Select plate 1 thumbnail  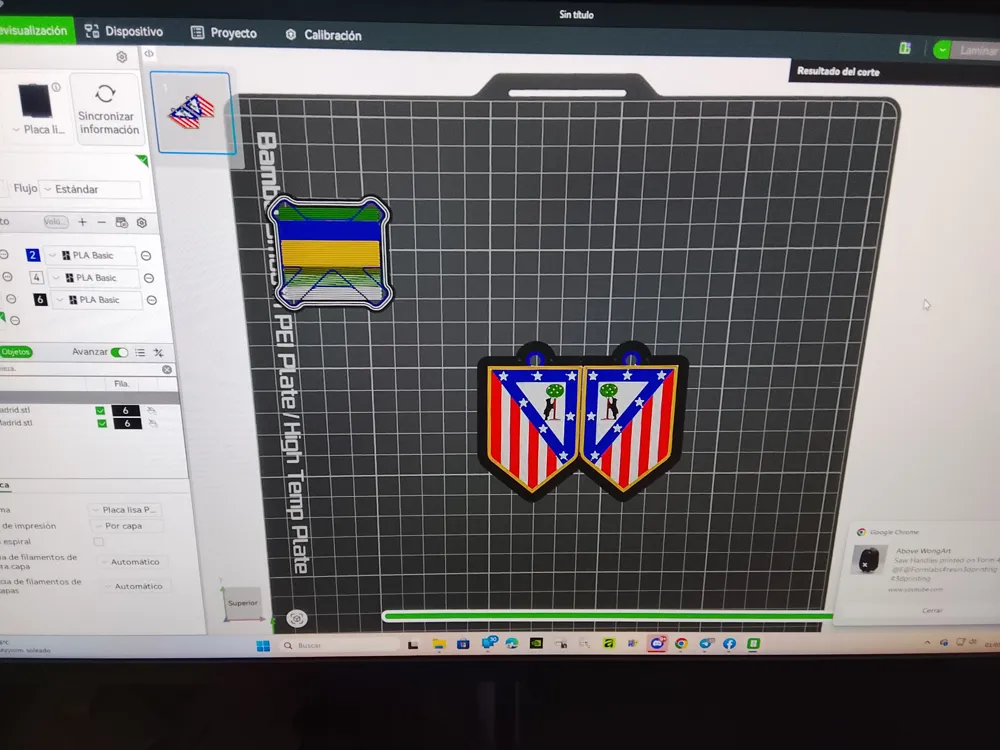click(193, 113)
